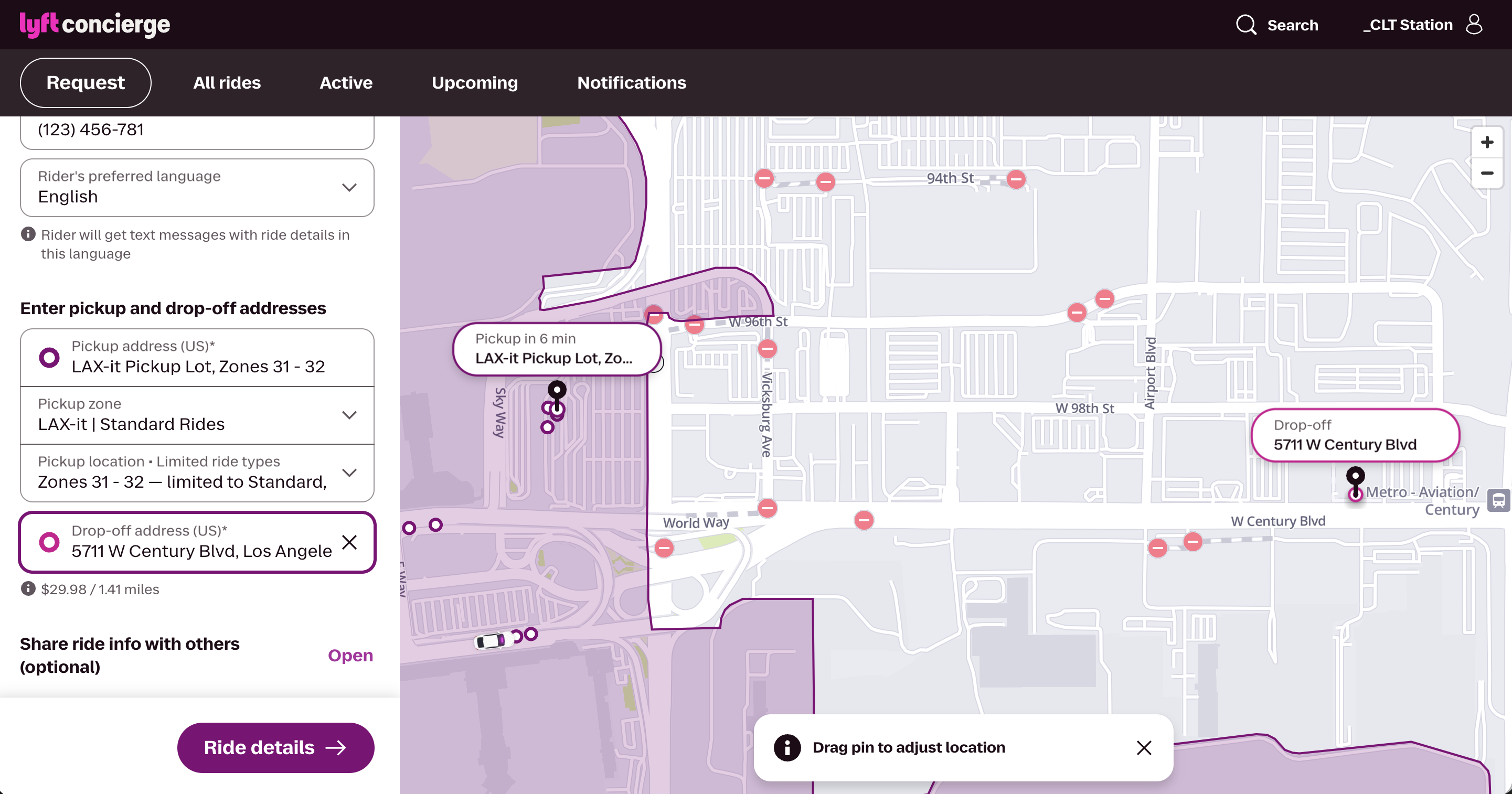
Task: Click info icon beside price estimate
Action: click(x=28, y=588)
